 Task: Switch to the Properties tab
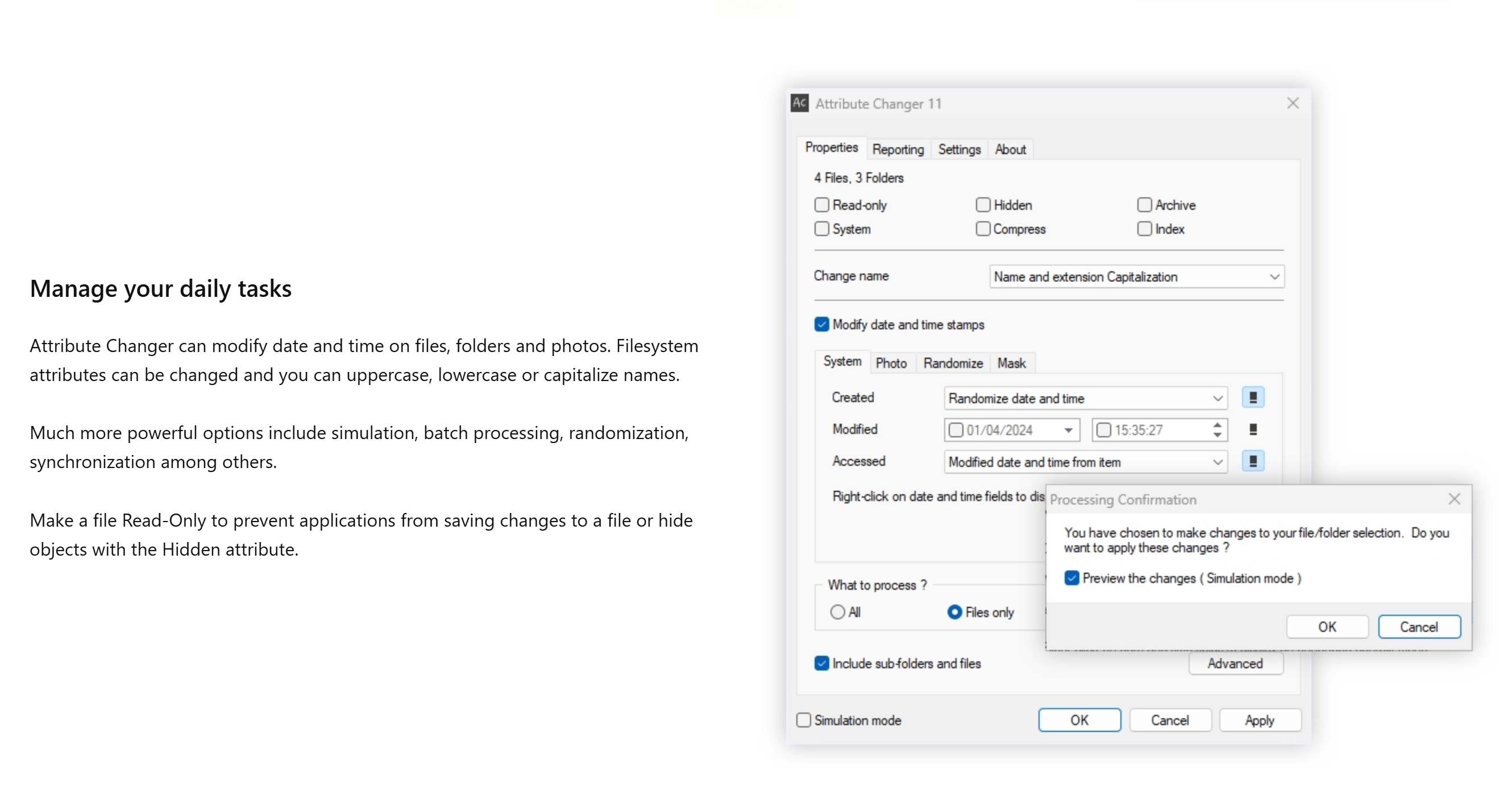click(x=831, y=147)
